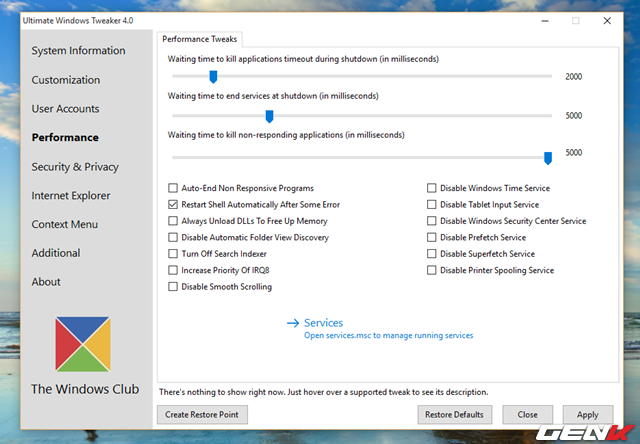Viewport: 640px width, 444px height.
Task: Click the 2000 value beside first slider
Action: pyautogui.click(x=573, y=77)
